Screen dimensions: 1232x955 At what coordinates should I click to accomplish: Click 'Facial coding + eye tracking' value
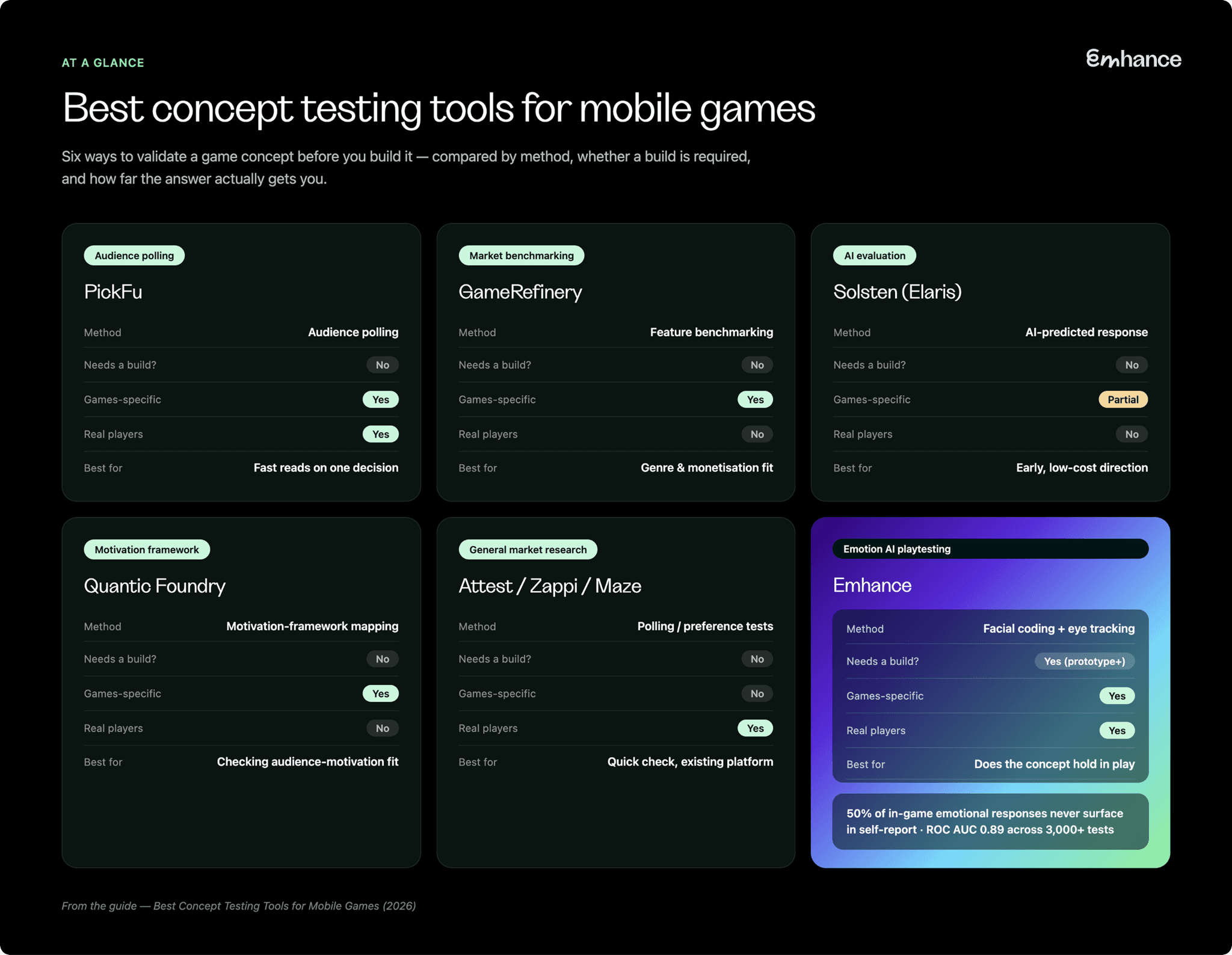pos(1059,628)
